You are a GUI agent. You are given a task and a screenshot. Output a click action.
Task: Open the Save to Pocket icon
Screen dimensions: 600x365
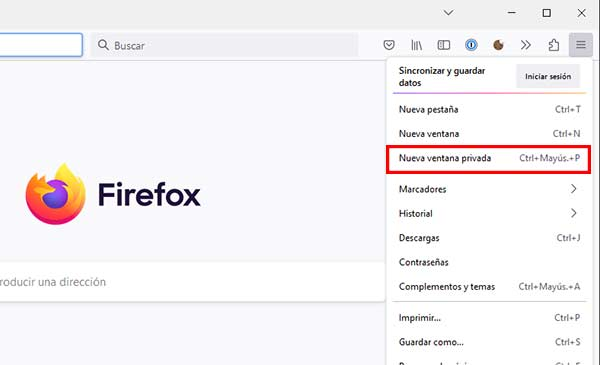click(389, 45)
